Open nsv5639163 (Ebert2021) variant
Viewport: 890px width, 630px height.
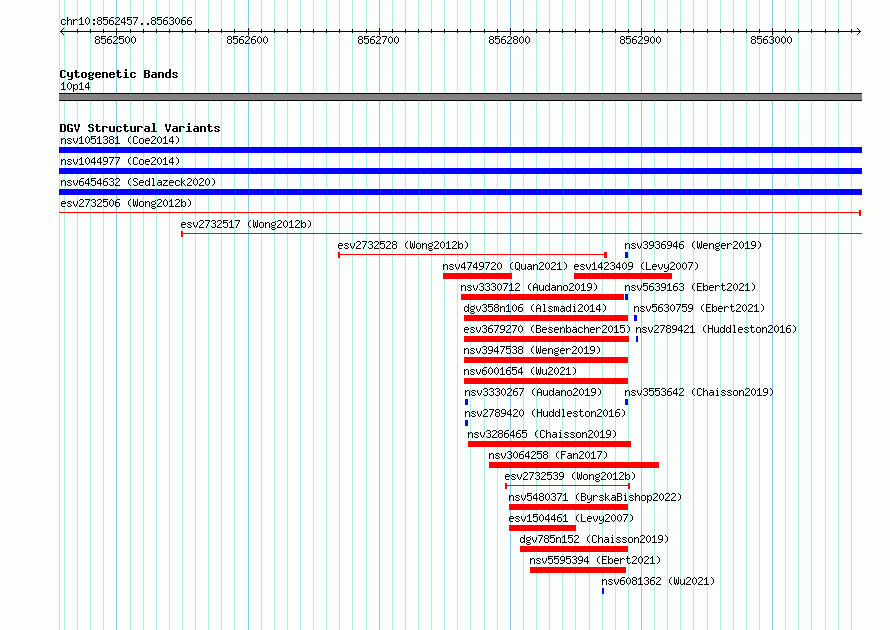click(x=690, y=287)
